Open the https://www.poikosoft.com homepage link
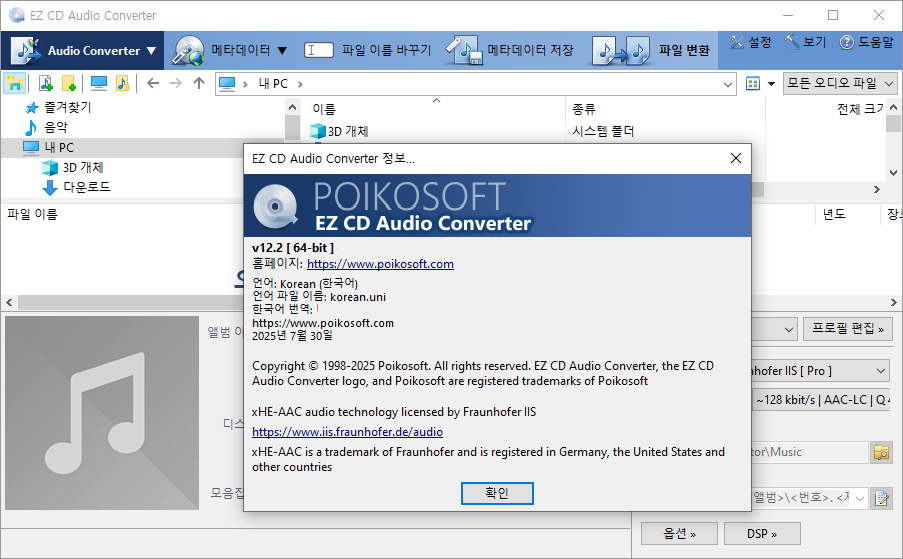Screen dimensions: 903x559 380,264
